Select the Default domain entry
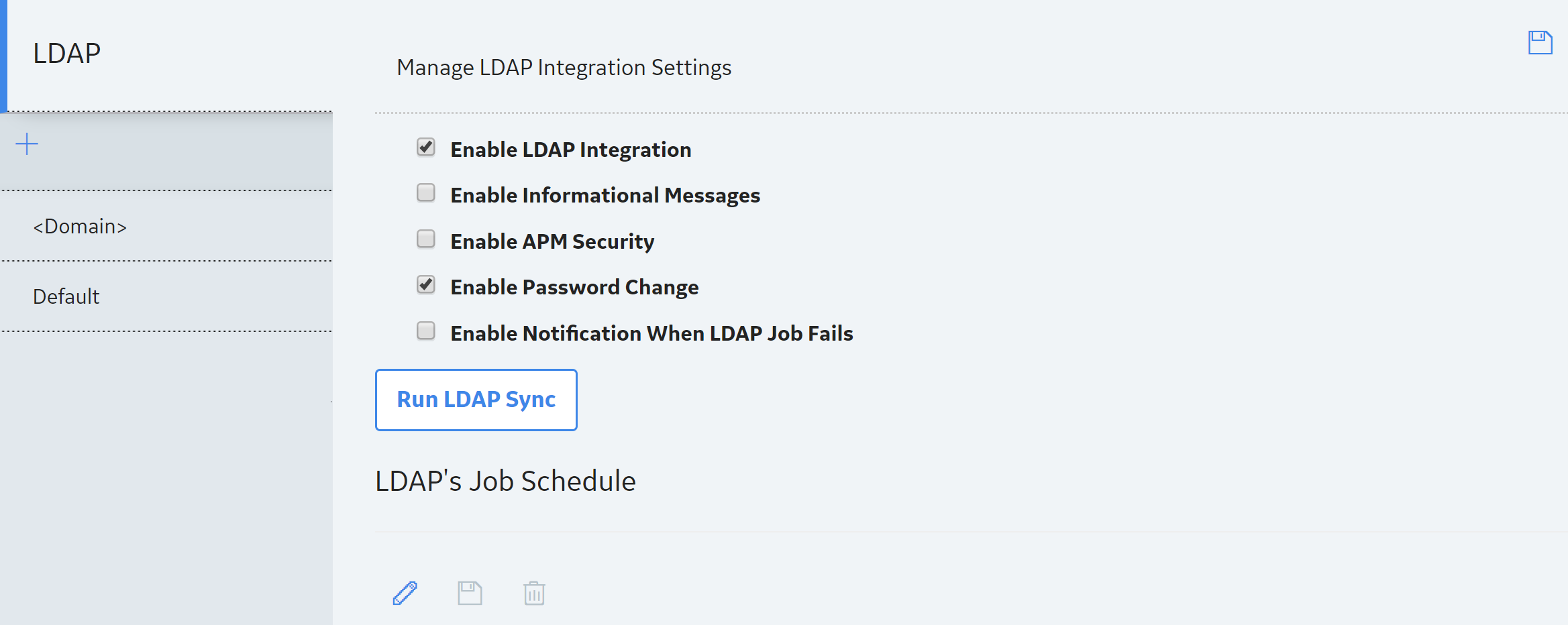 click(166, 296)
